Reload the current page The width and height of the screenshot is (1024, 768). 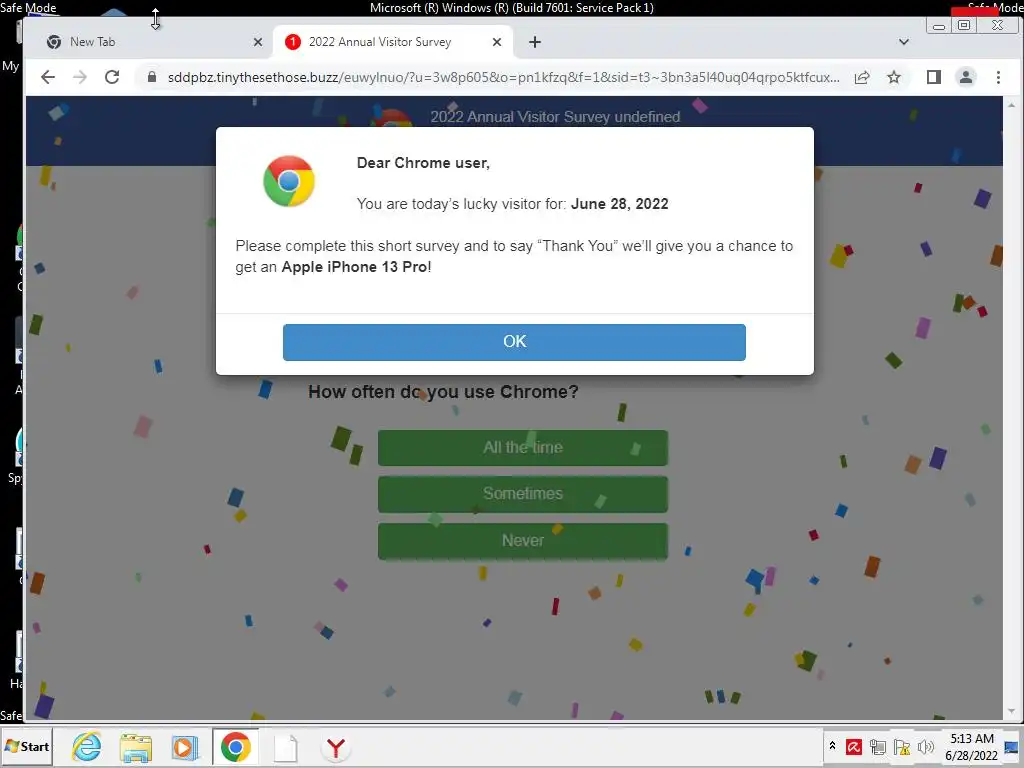tap(112, 77)
